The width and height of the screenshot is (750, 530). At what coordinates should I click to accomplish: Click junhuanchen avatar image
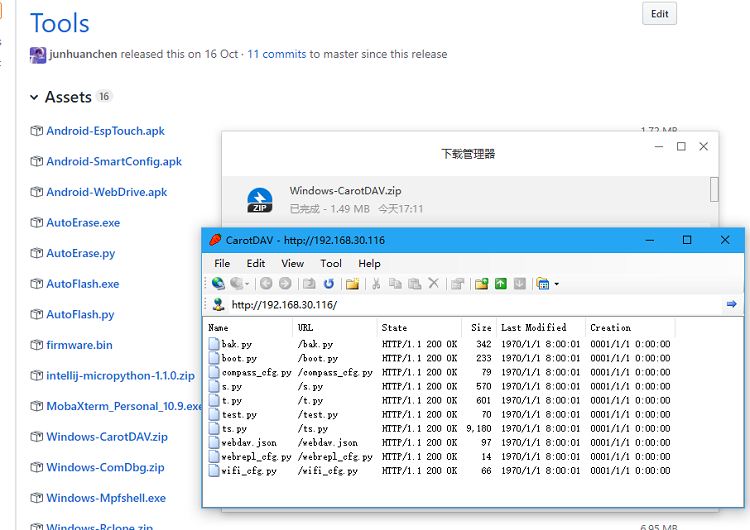click(38, 55)
